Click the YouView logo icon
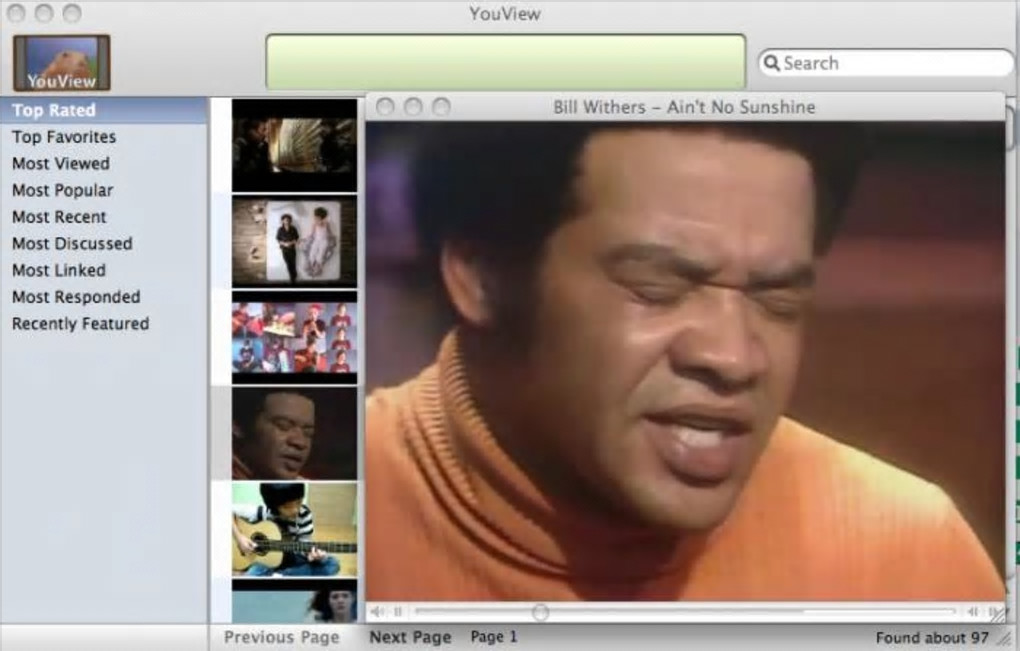Viewport: 1020px width, 651px height. pos(62,63)
